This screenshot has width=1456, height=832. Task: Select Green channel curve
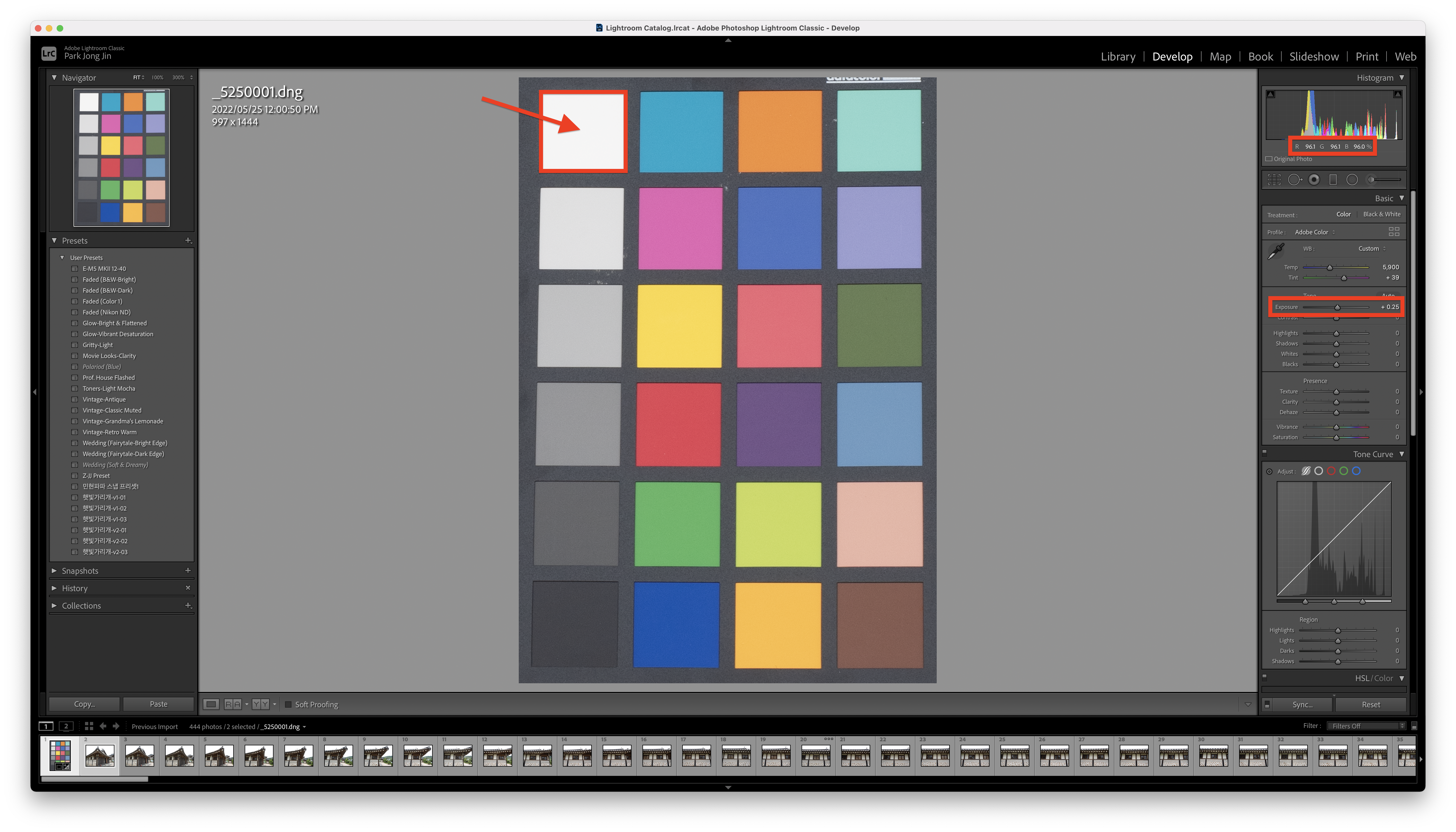[x=1343, y=471]
